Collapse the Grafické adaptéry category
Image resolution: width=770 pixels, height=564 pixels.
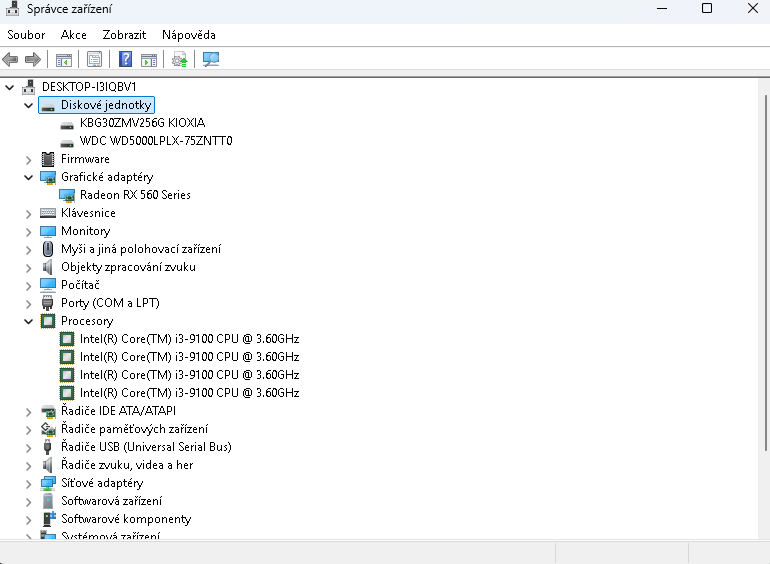click(x=28, y=177)
